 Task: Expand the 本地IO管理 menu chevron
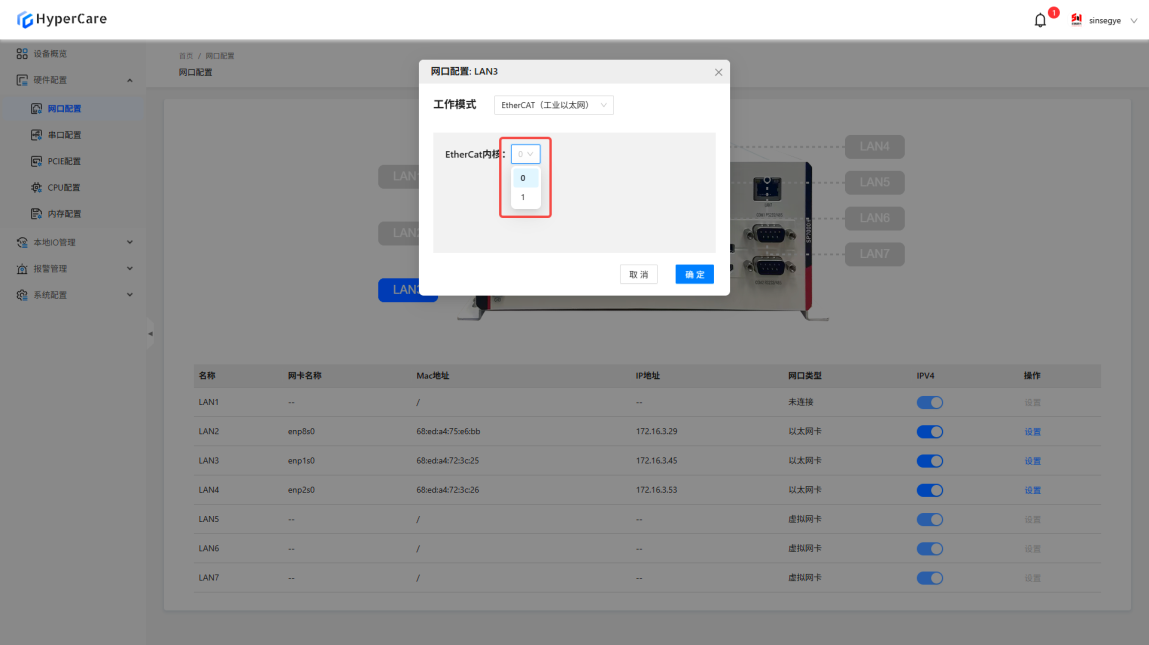[x=130, y=242]
